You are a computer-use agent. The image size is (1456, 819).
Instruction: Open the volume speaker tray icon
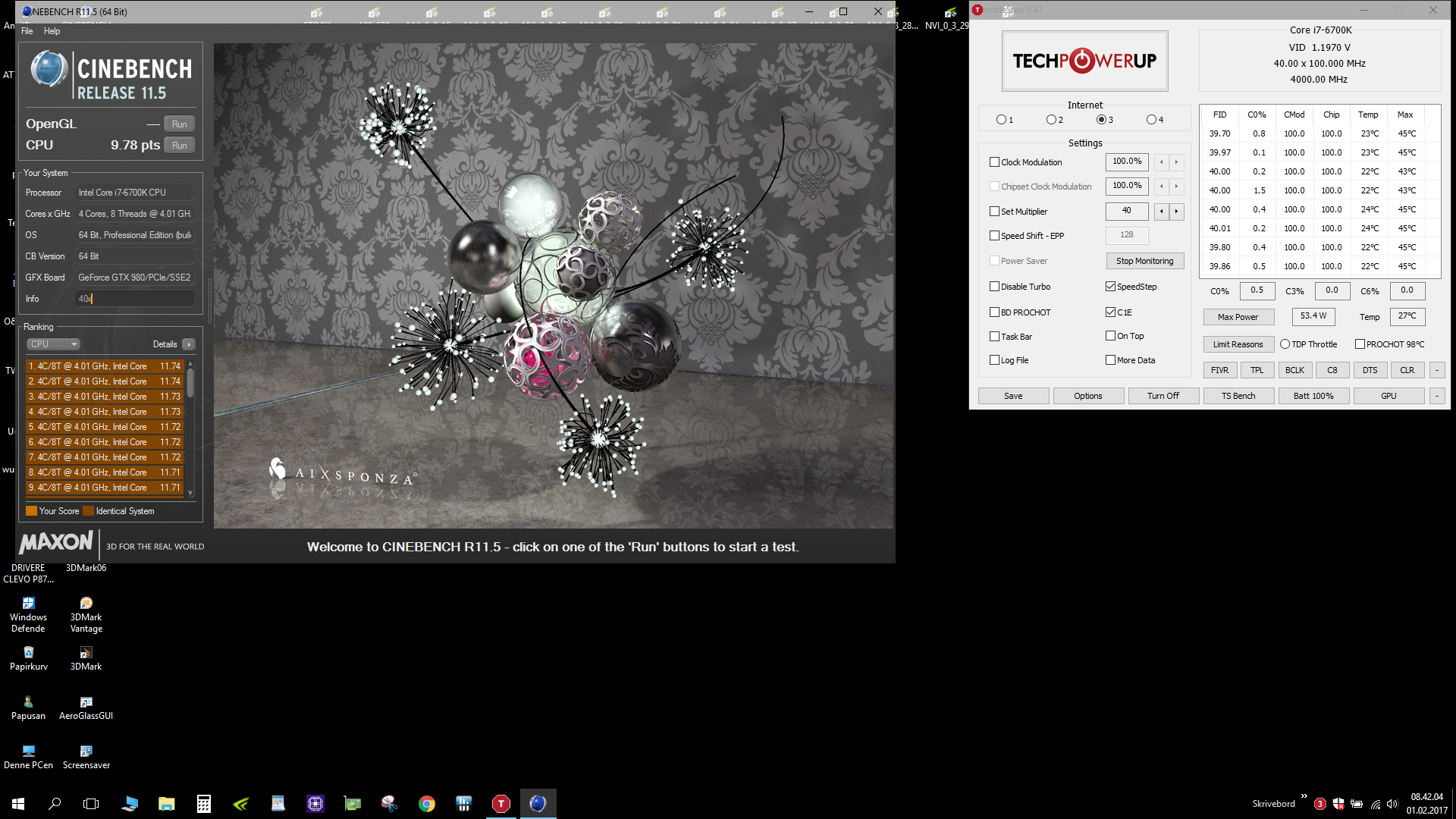[1392, 804]
